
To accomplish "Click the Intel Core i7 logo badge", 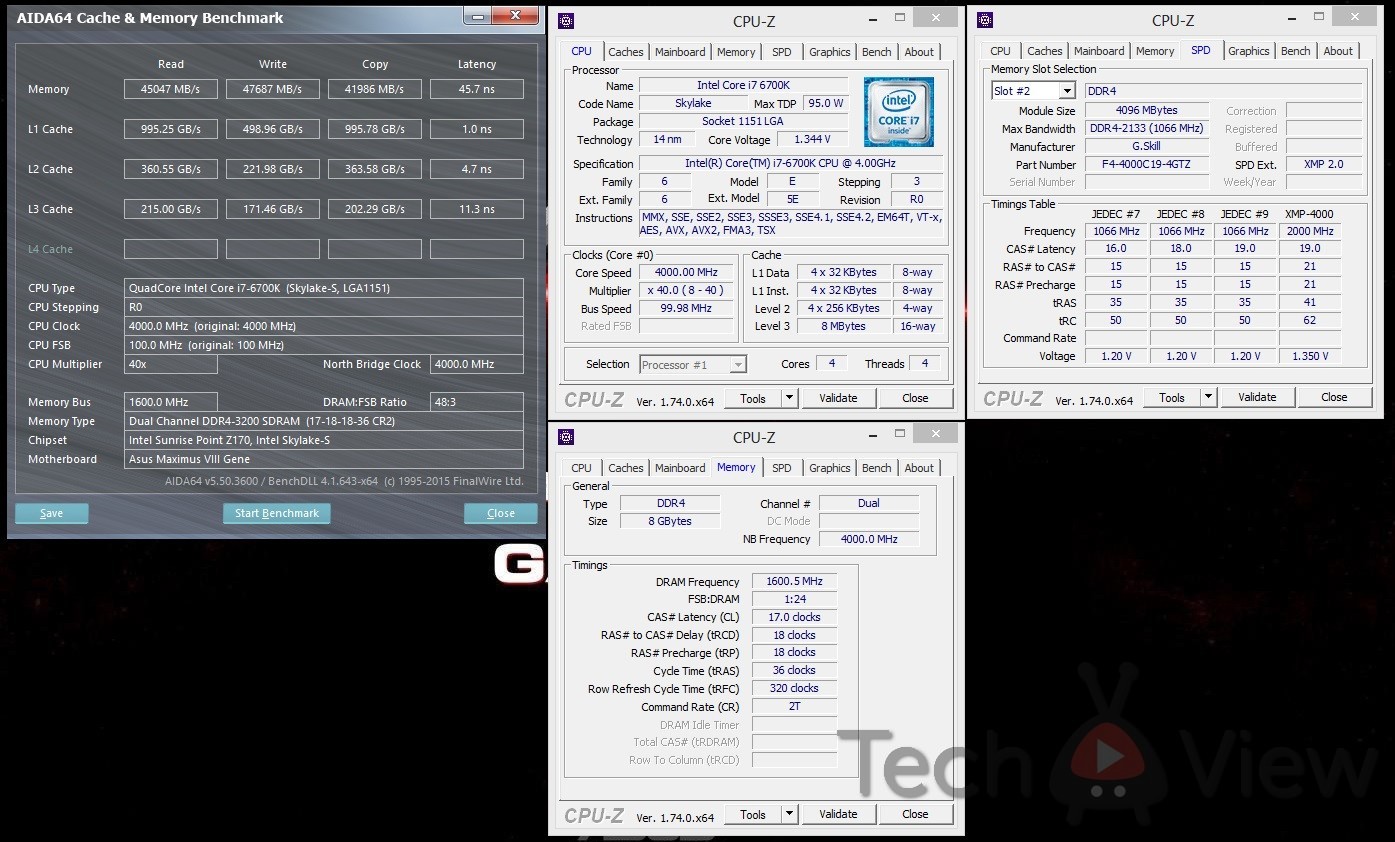I will pos(900,111).
